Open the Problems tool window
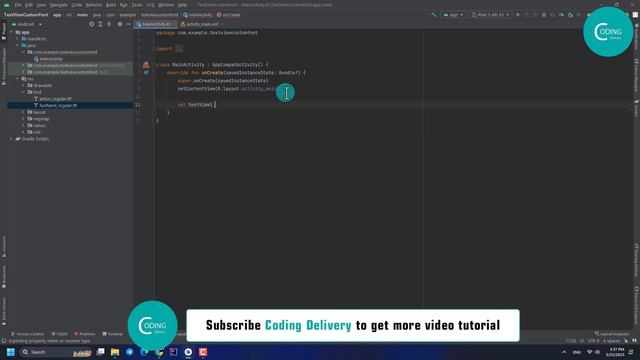Screen dimensions: 640x360 tap(84, 334)
